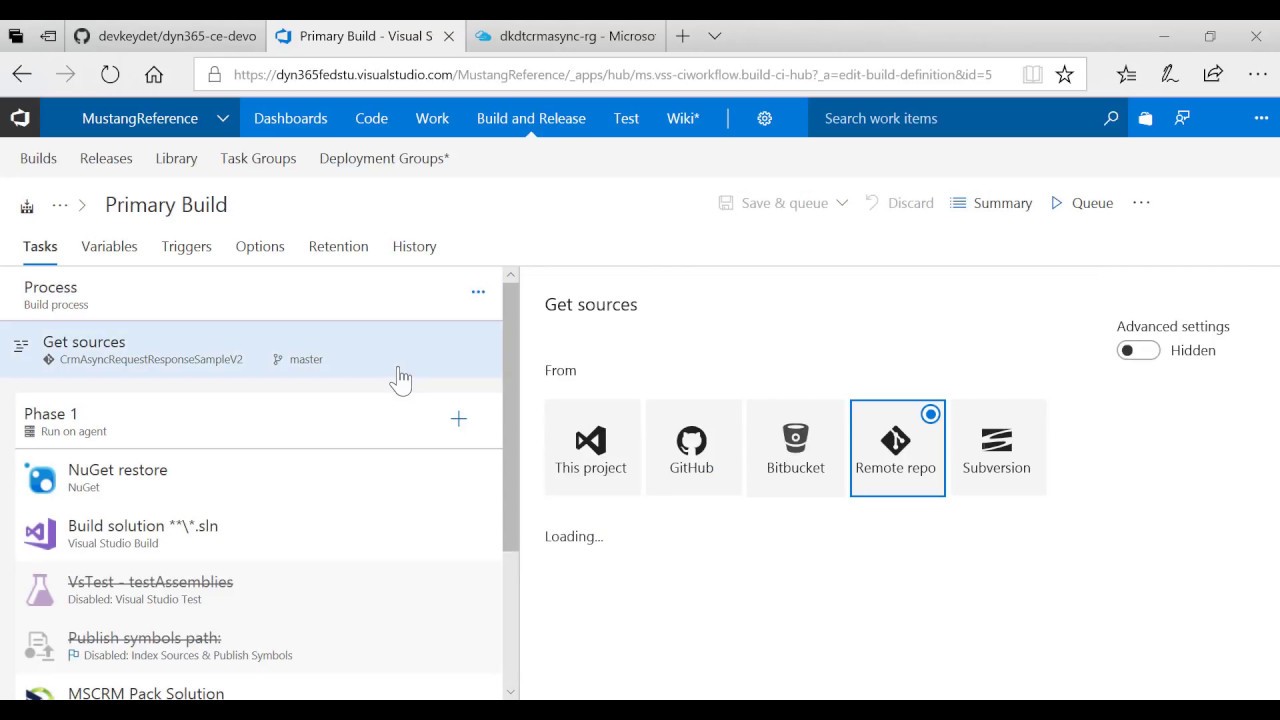Select the Tasks tab

tap(40, 246)
